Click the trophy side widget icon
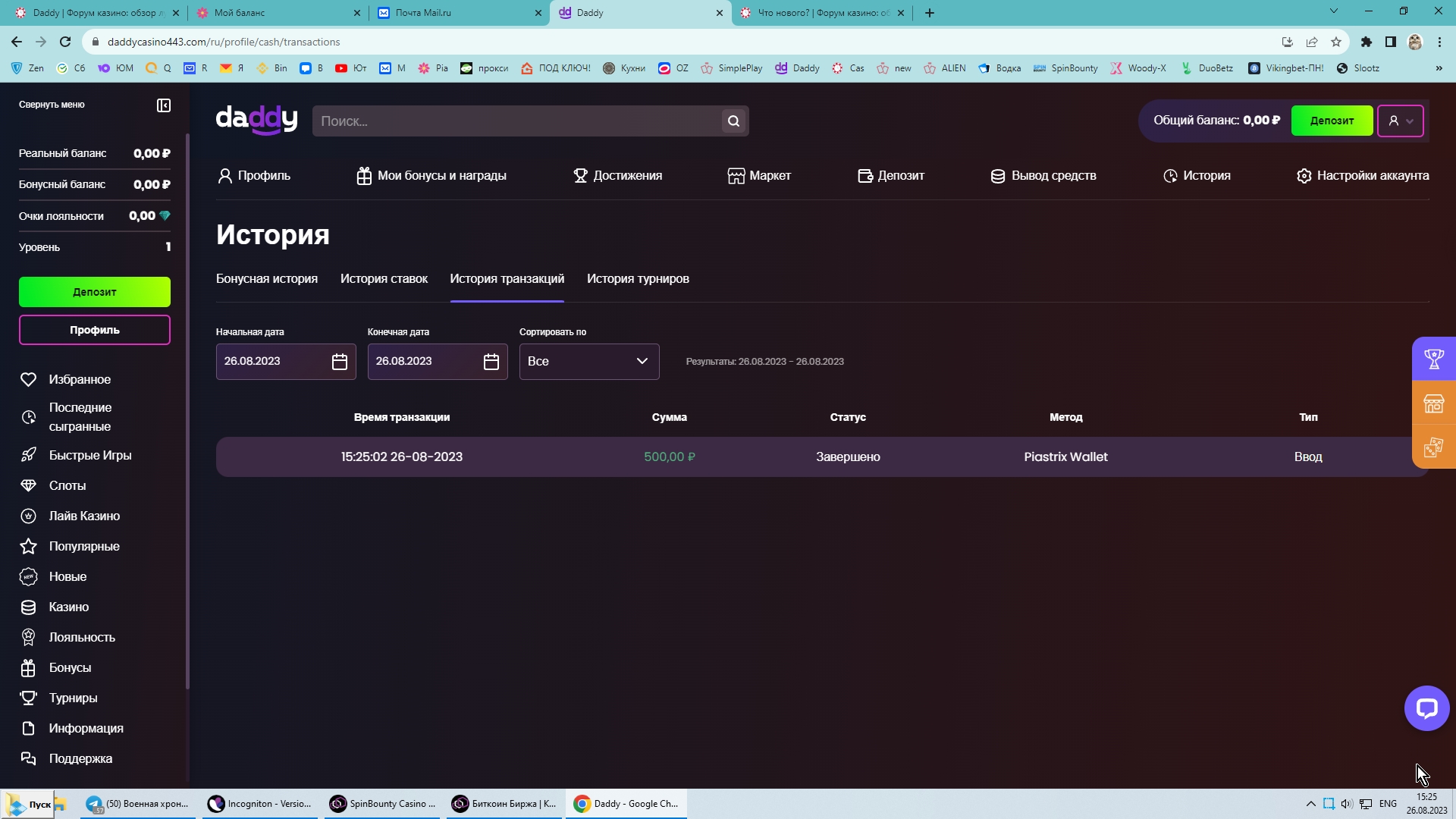This screenshot has width=1456, height=819. (1433, 359)
